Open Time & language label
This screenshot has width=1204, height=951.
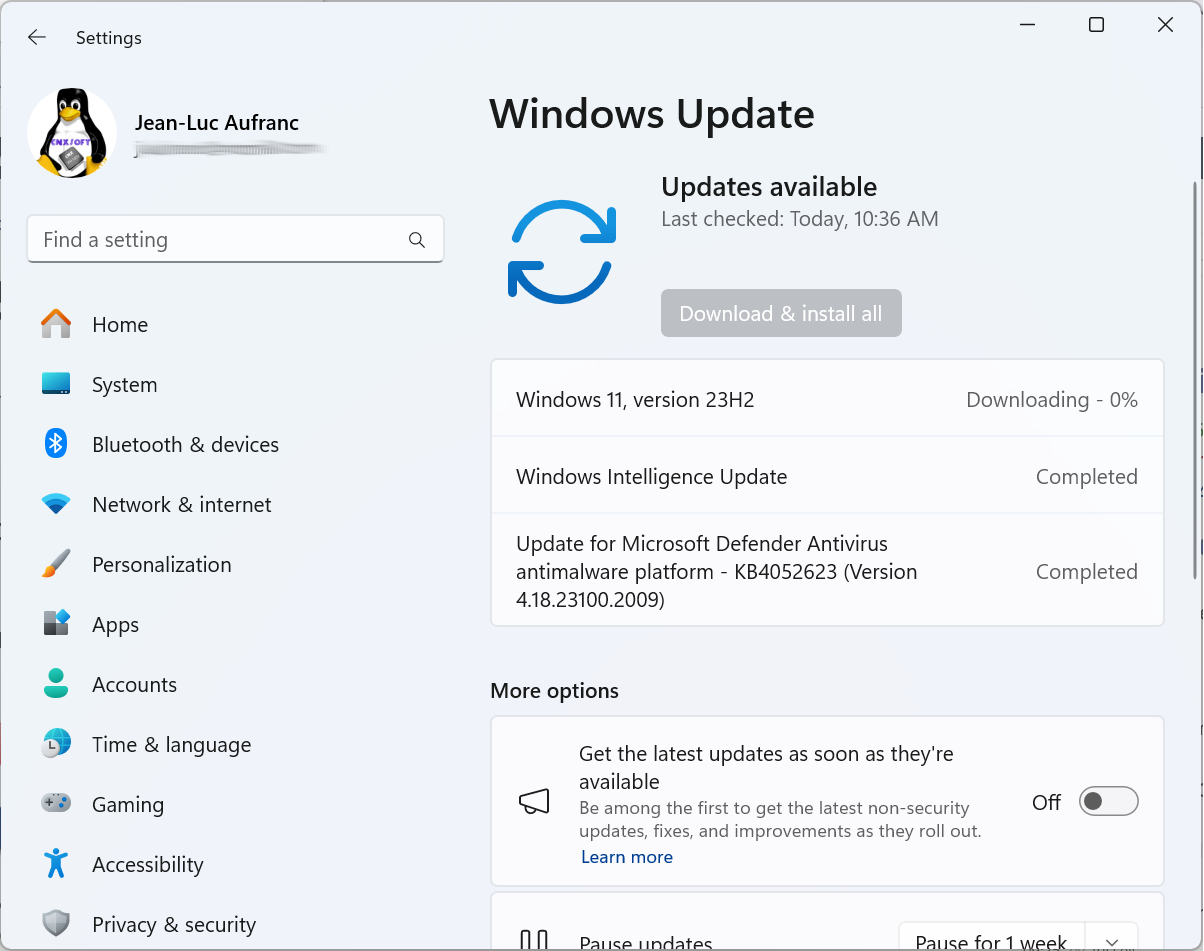coord(171,745)
